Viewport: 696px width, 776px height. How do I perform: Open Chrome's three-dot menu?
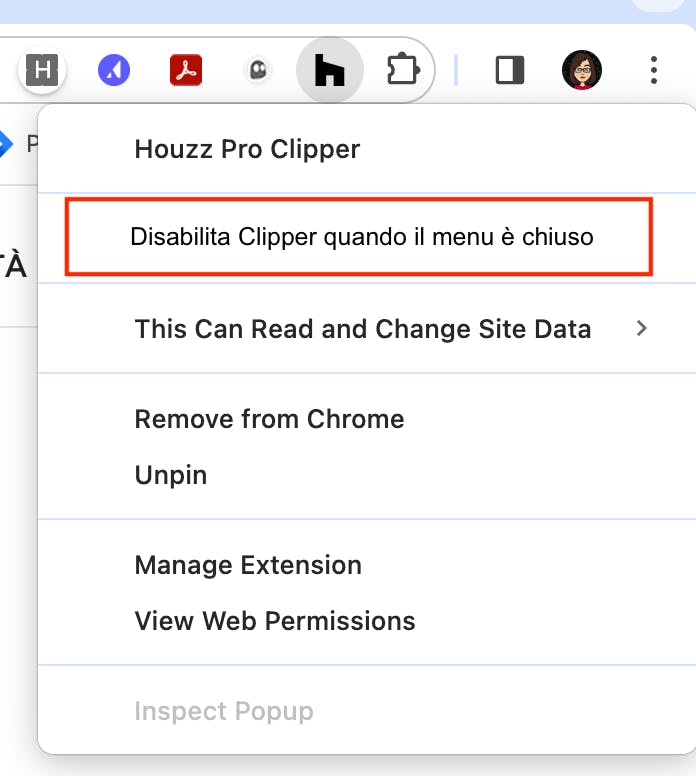pos(654,70)
